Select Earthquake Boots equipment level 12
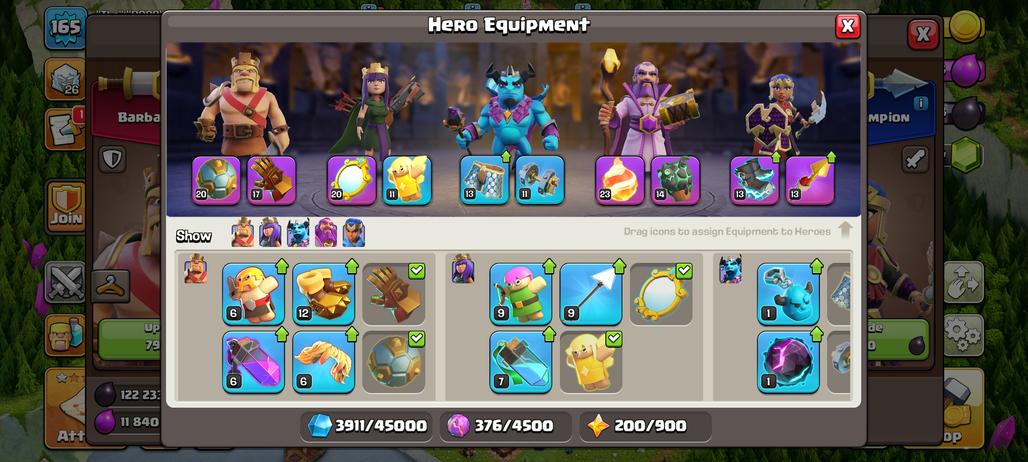The height and width of the screenshot is (462, 1028). tap(324, 294)
